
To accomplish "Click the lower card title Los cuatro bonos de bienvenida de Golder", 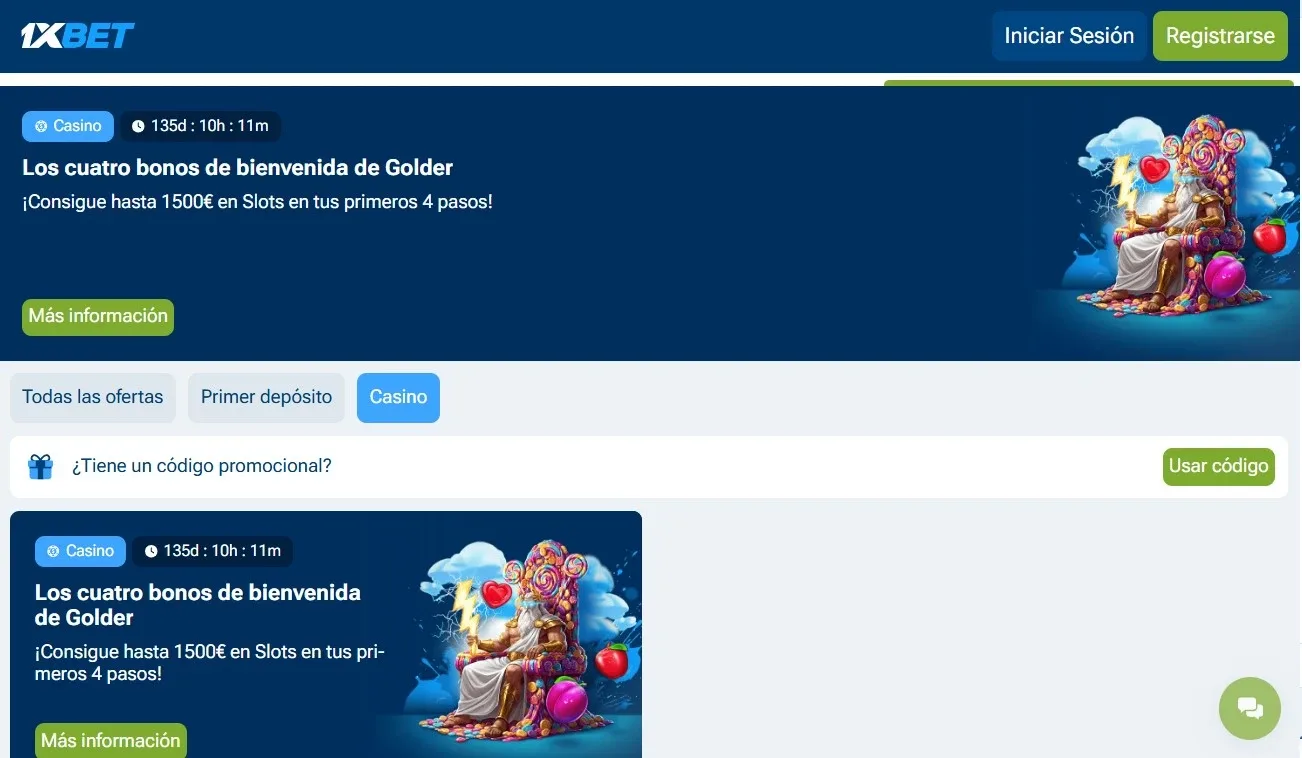I will (198, 605).
